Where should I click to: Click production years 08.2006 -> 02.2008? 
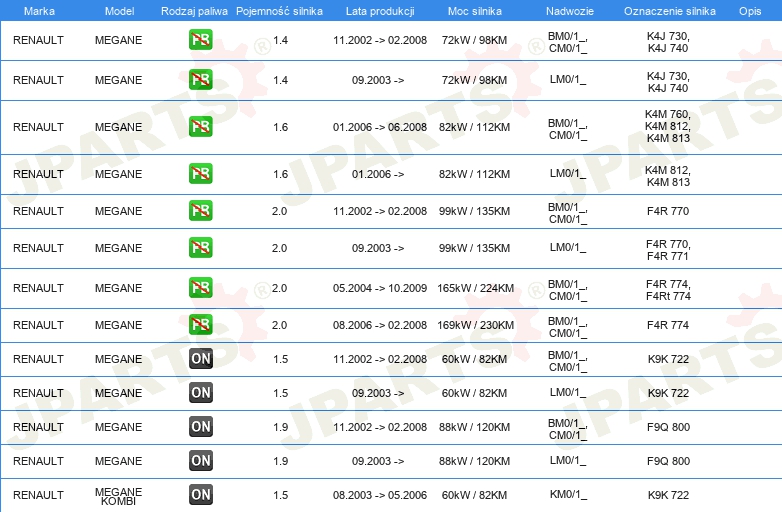(380, 325)
